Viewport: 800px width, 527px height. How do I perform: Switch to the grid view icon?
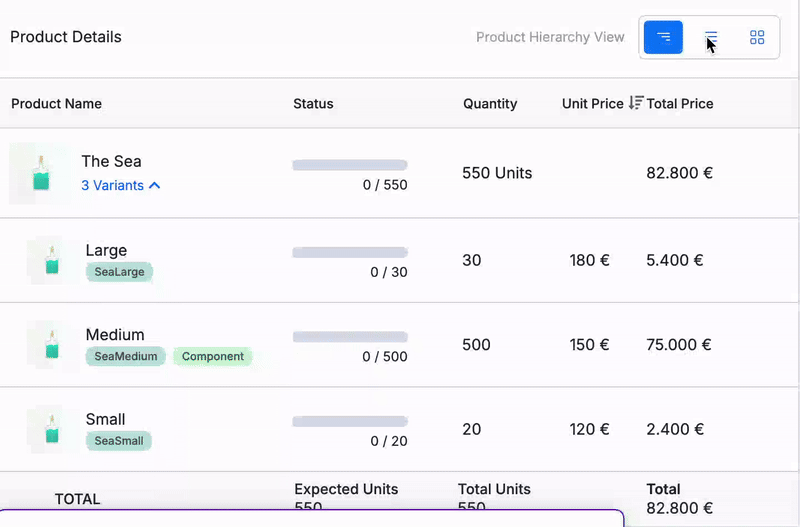point(757,37)
